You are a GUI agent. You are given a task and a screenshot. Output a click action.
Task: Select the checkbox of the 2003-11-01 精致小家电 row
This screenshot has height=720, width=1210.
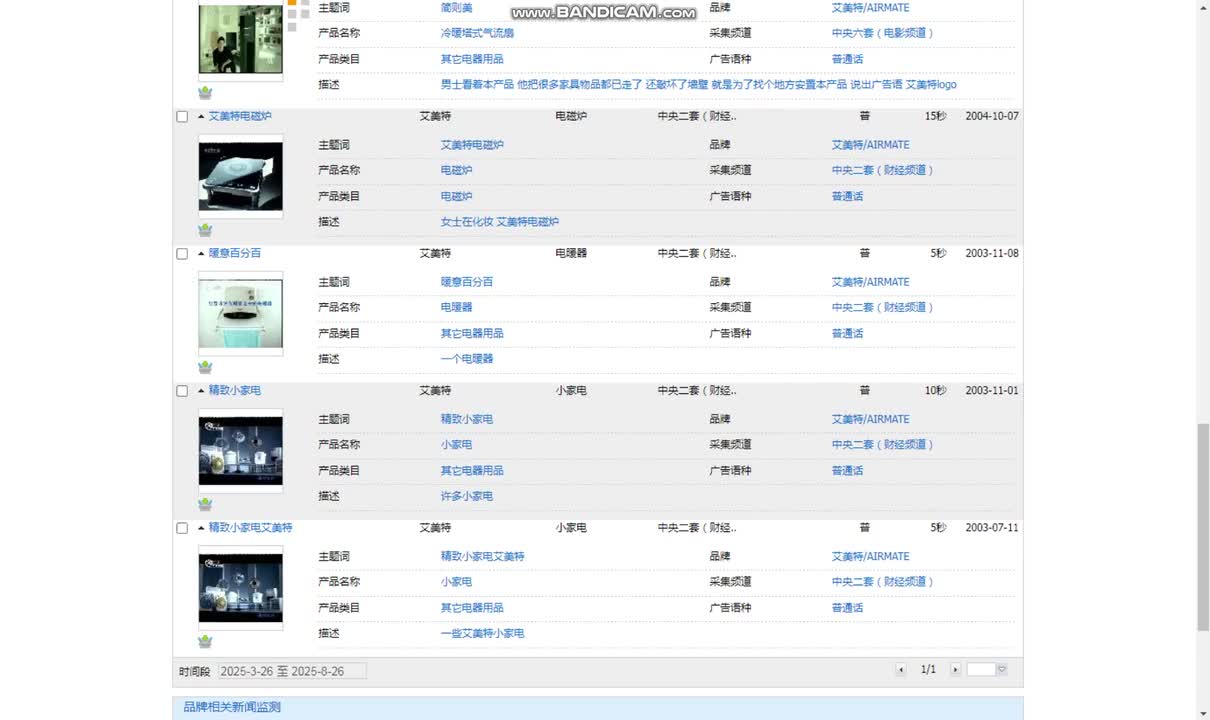[182, 391]
